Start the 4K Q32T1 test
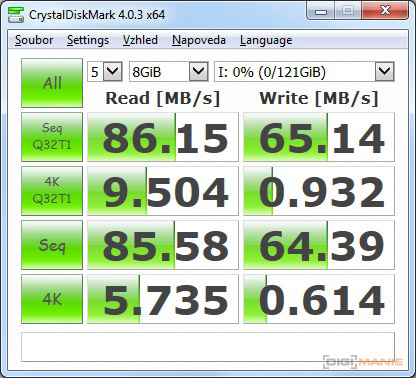This screenshot has width=416, height=378. 52,191
